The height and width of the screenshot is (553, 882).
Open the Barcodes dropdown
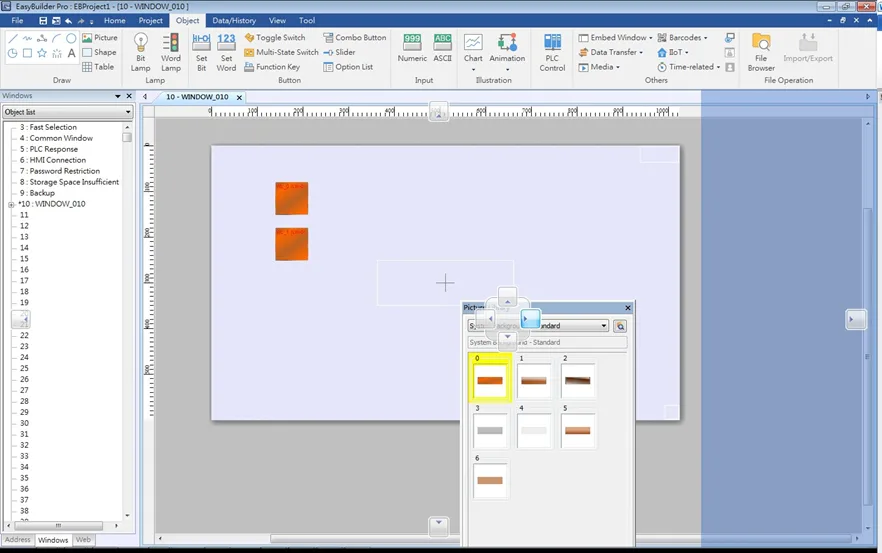tap(682, 38)
